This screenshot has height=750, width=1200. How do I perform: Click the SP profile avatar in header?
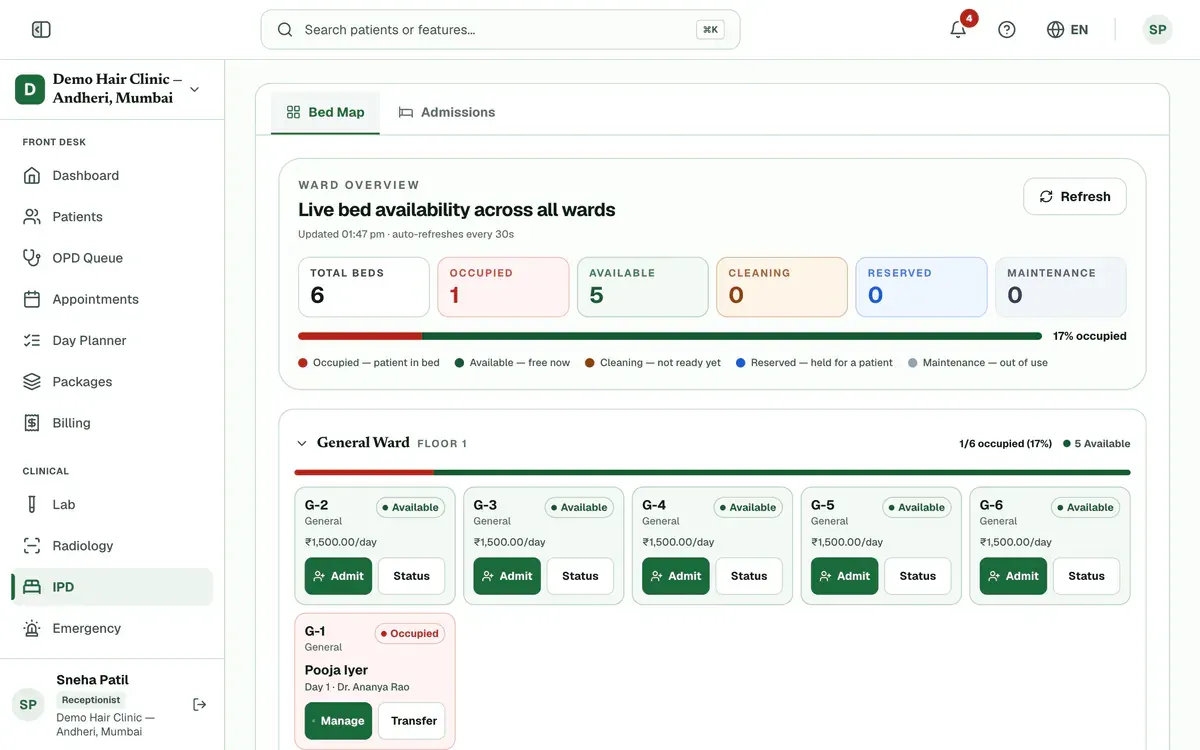coord(1157,30)
